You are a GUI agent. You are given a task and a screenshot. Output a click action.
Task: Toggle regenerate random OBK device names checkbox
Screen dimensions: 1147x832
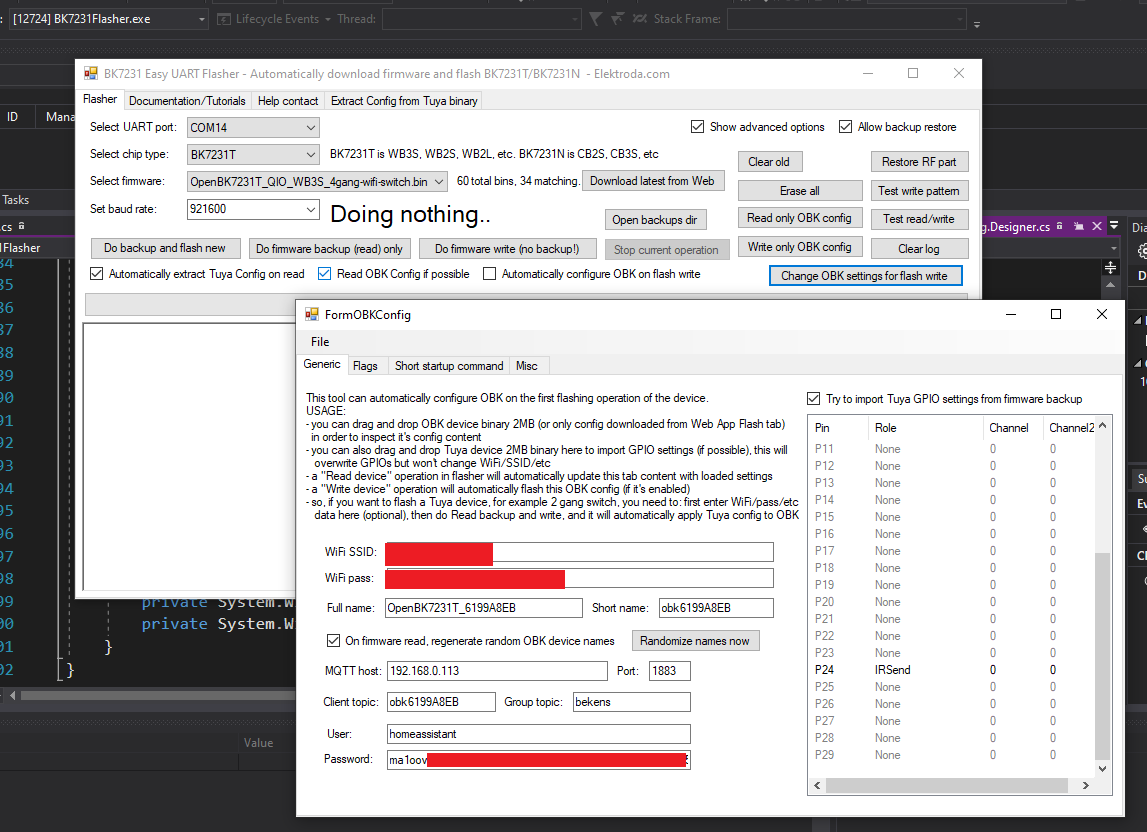coord(333,641)
